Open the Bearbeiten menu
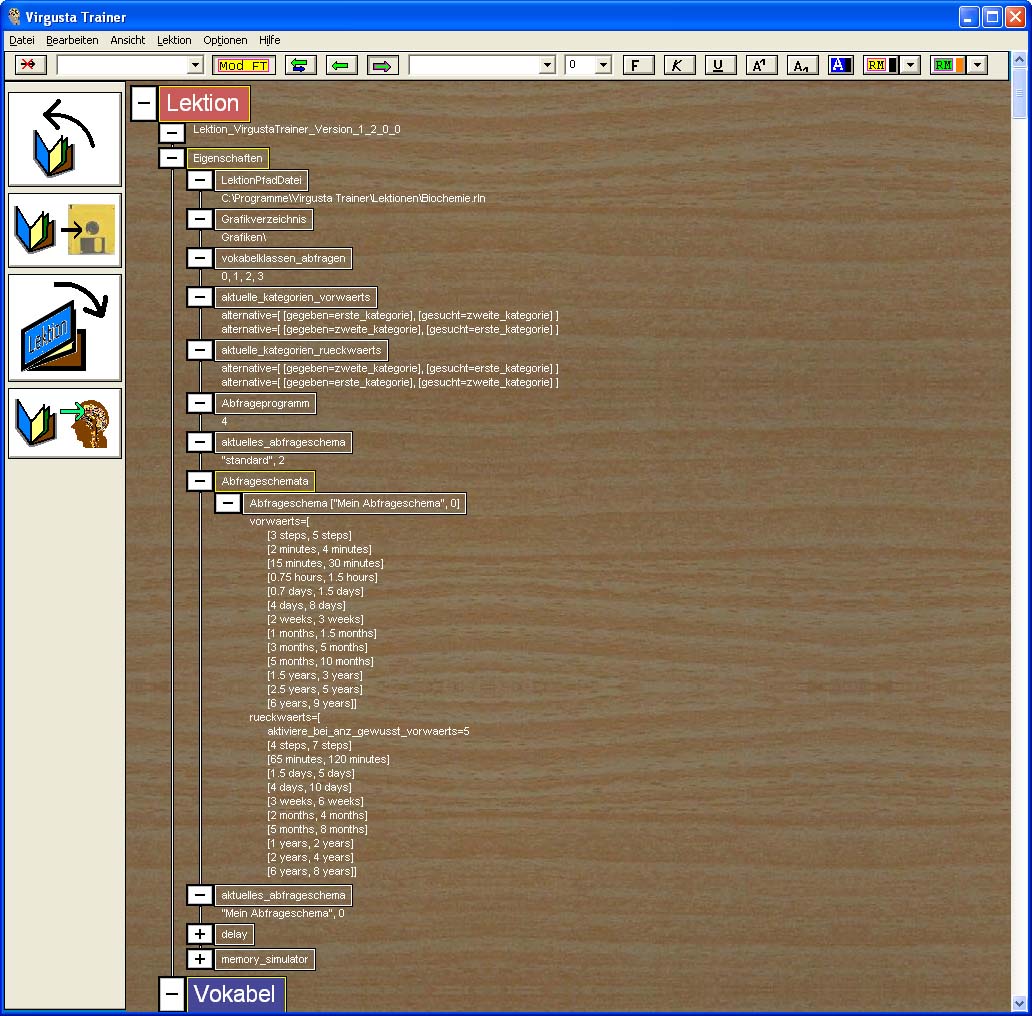The image size is (1032, 1016). (x=72, y=40)
